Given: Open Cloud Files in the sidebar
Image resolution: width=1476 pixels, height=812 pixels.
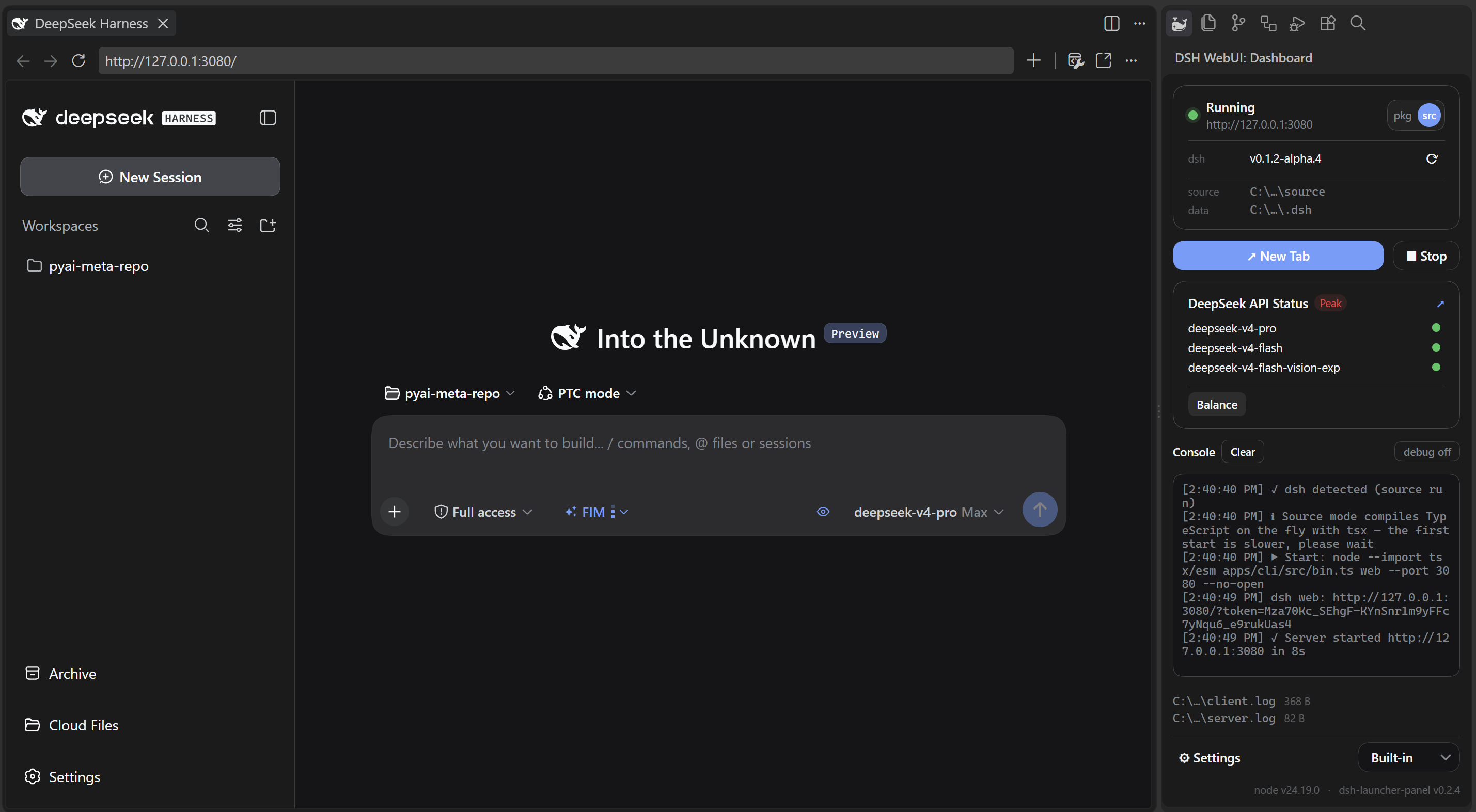Looking at the screenshot, I should [72, 725].
